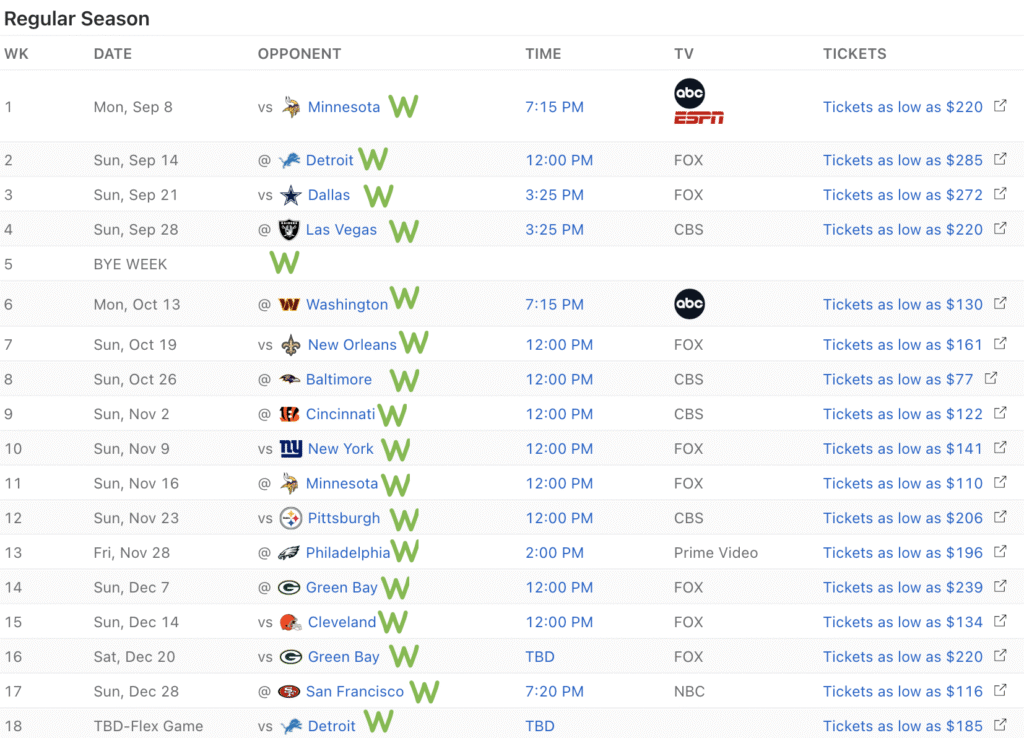Click the New Orleans Saints fleur-de-lis logo
Viewport: 1024px width, 738px height.
pos(291,345)
